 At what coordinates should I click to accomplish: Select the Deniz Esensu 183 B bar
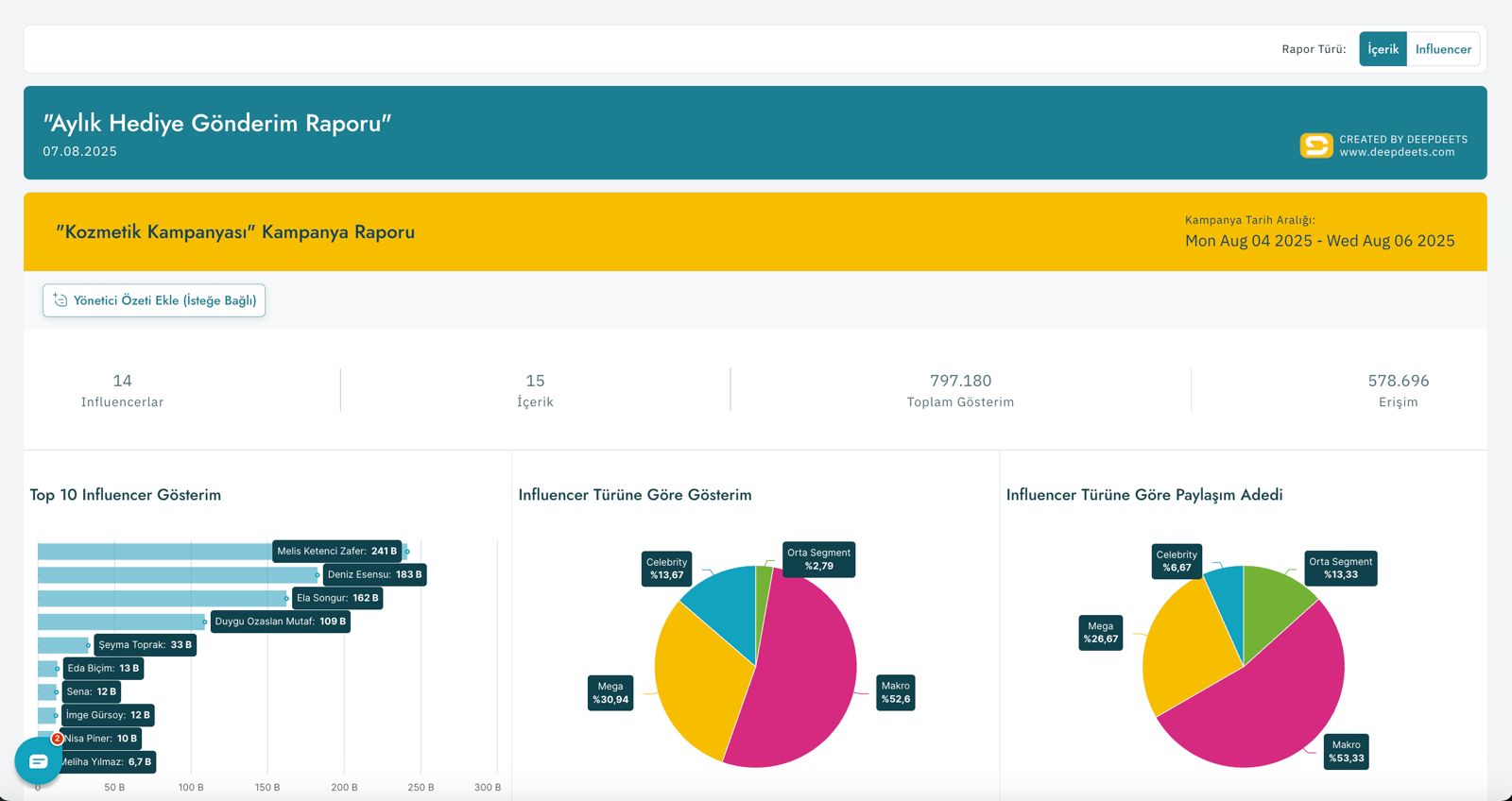(x=178, y=574)
